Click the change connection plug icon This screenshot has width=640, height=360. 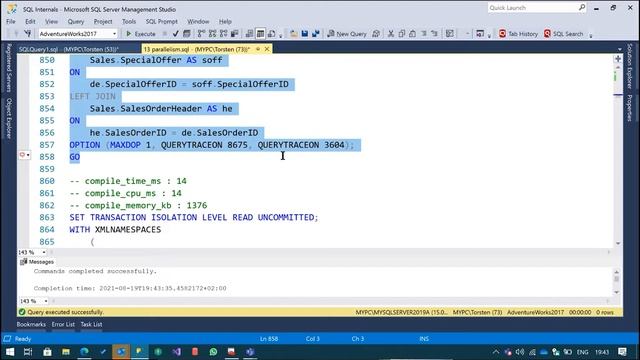[x=28, y=33]
